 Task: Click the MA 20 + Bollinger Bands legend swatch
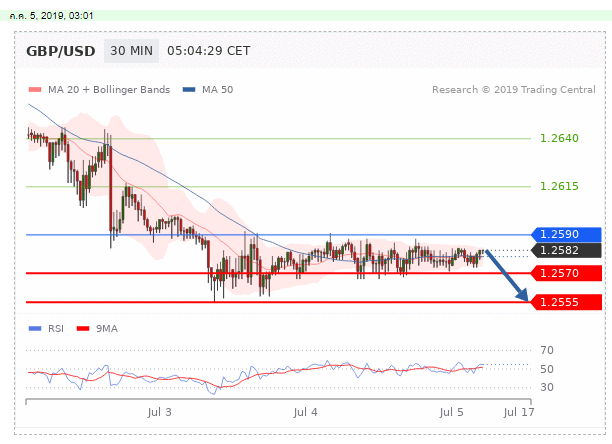[x=35, y=90]
